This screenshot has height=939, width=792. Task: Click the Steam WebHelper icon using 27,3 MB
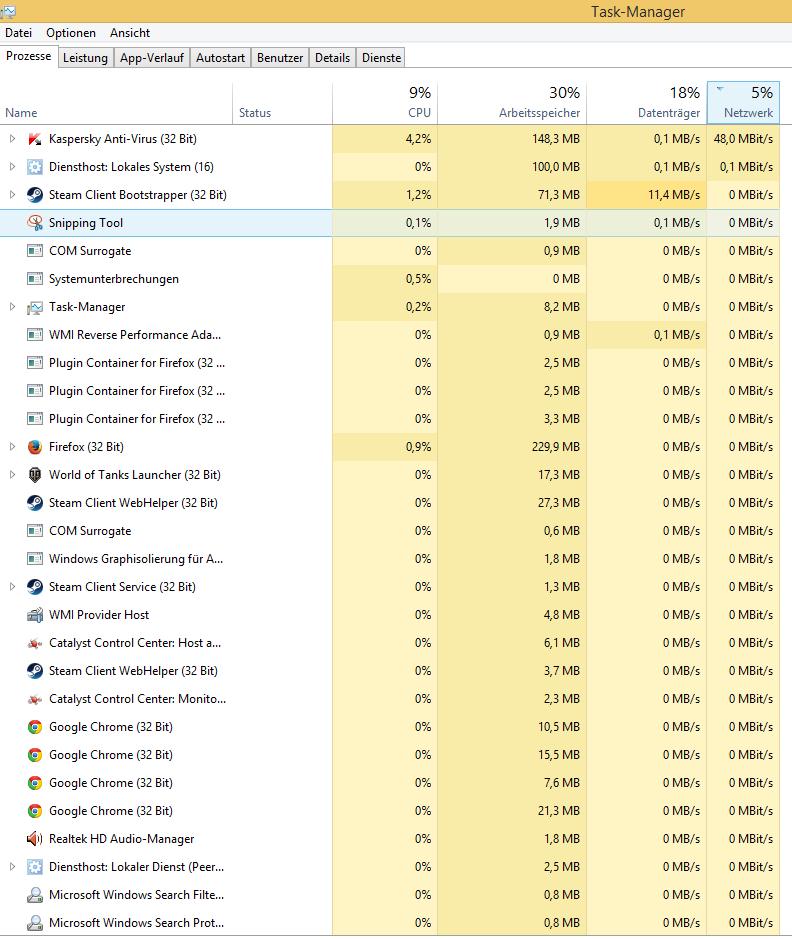coord(35,503)
